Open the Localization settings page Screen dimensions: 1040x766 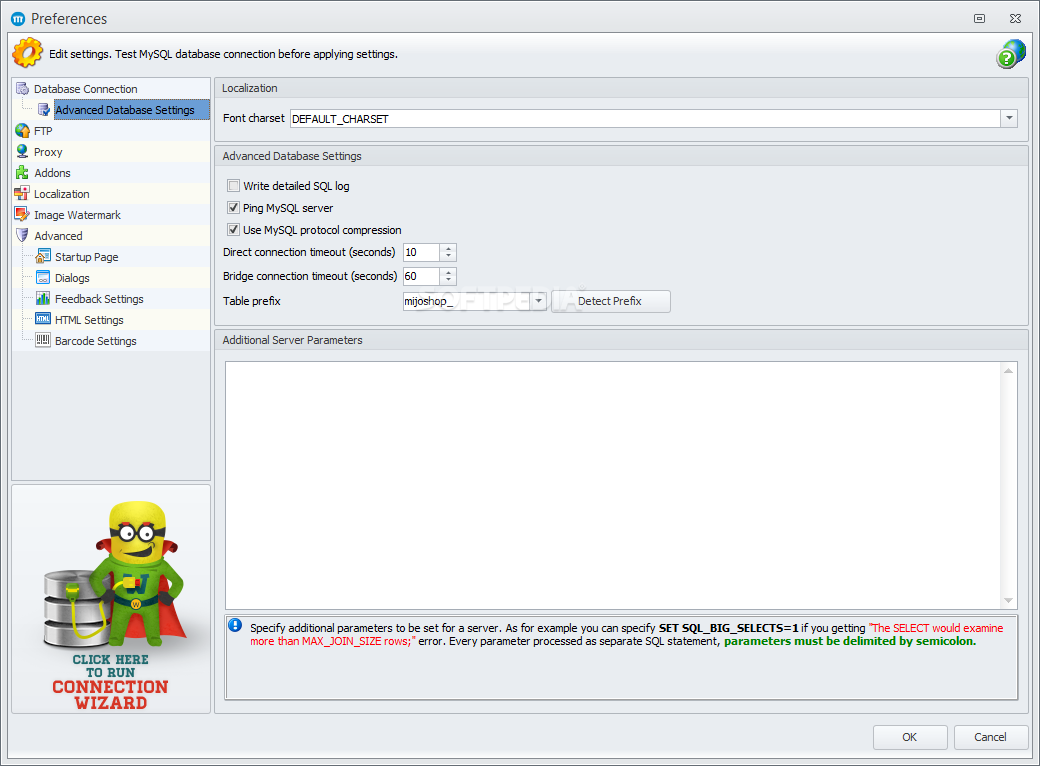point(62,194)
